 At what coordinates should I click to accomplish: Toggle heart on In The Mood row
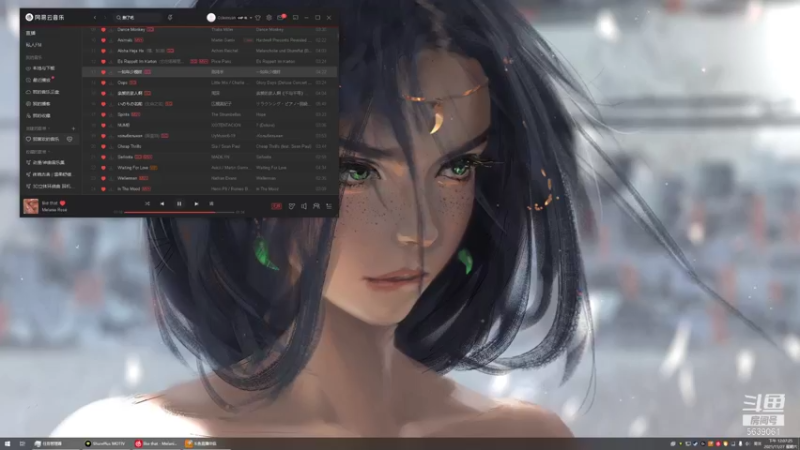pyautogui.click(x=104, y=189)
